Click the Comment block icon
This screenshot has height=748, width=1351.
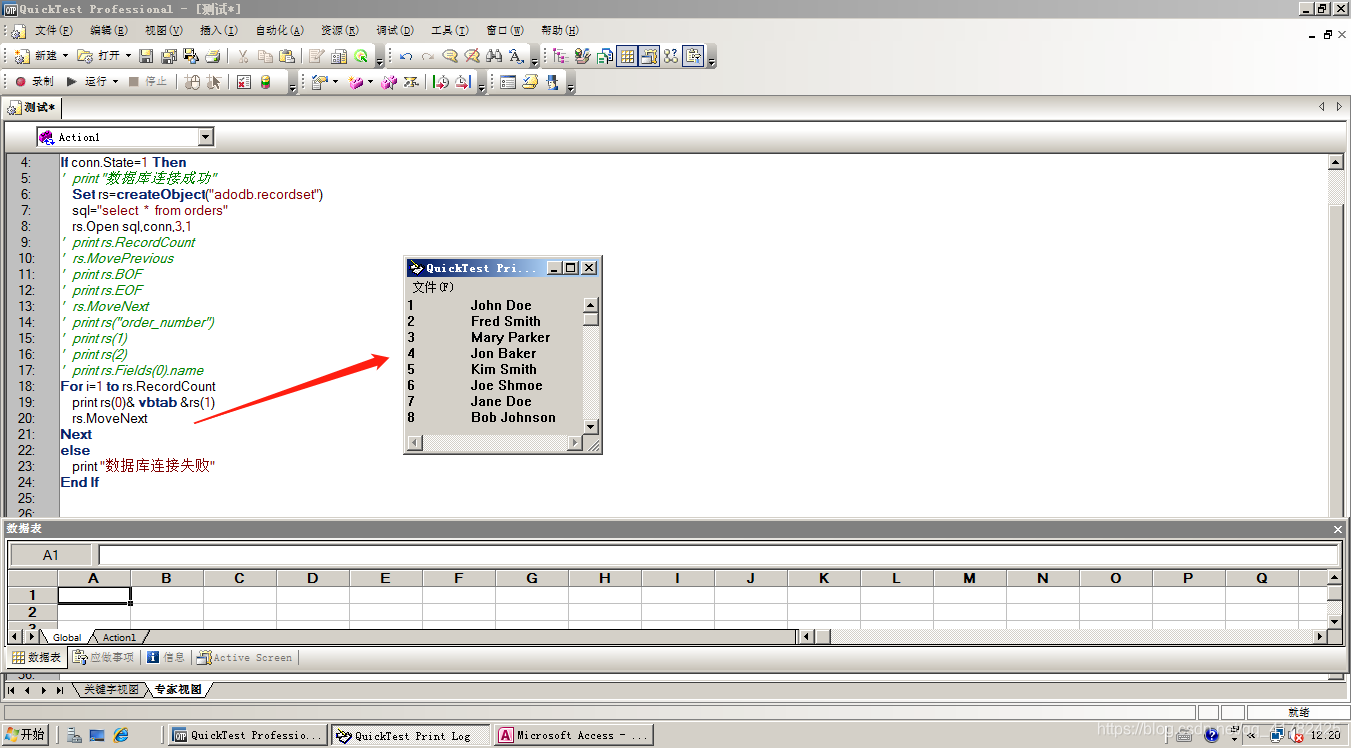(450, 56)
